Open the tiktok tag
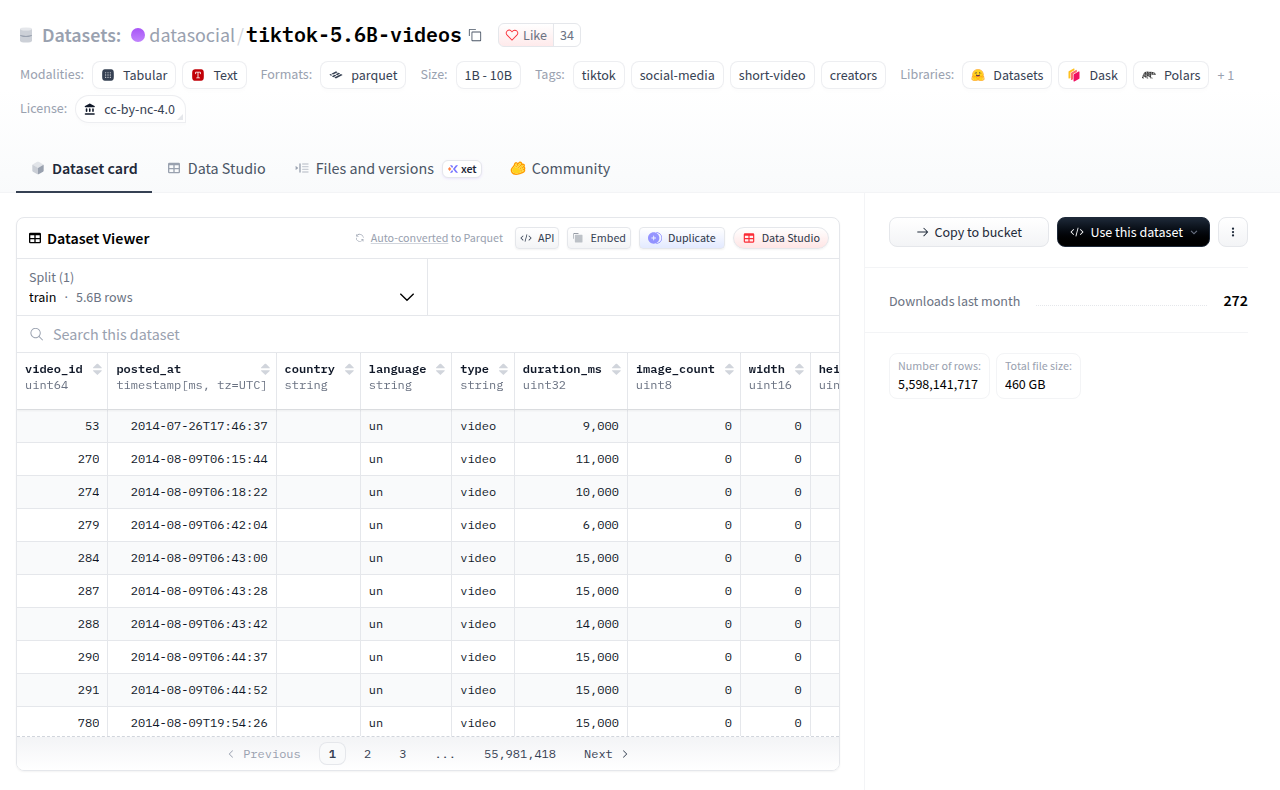 tap(599, 75)
